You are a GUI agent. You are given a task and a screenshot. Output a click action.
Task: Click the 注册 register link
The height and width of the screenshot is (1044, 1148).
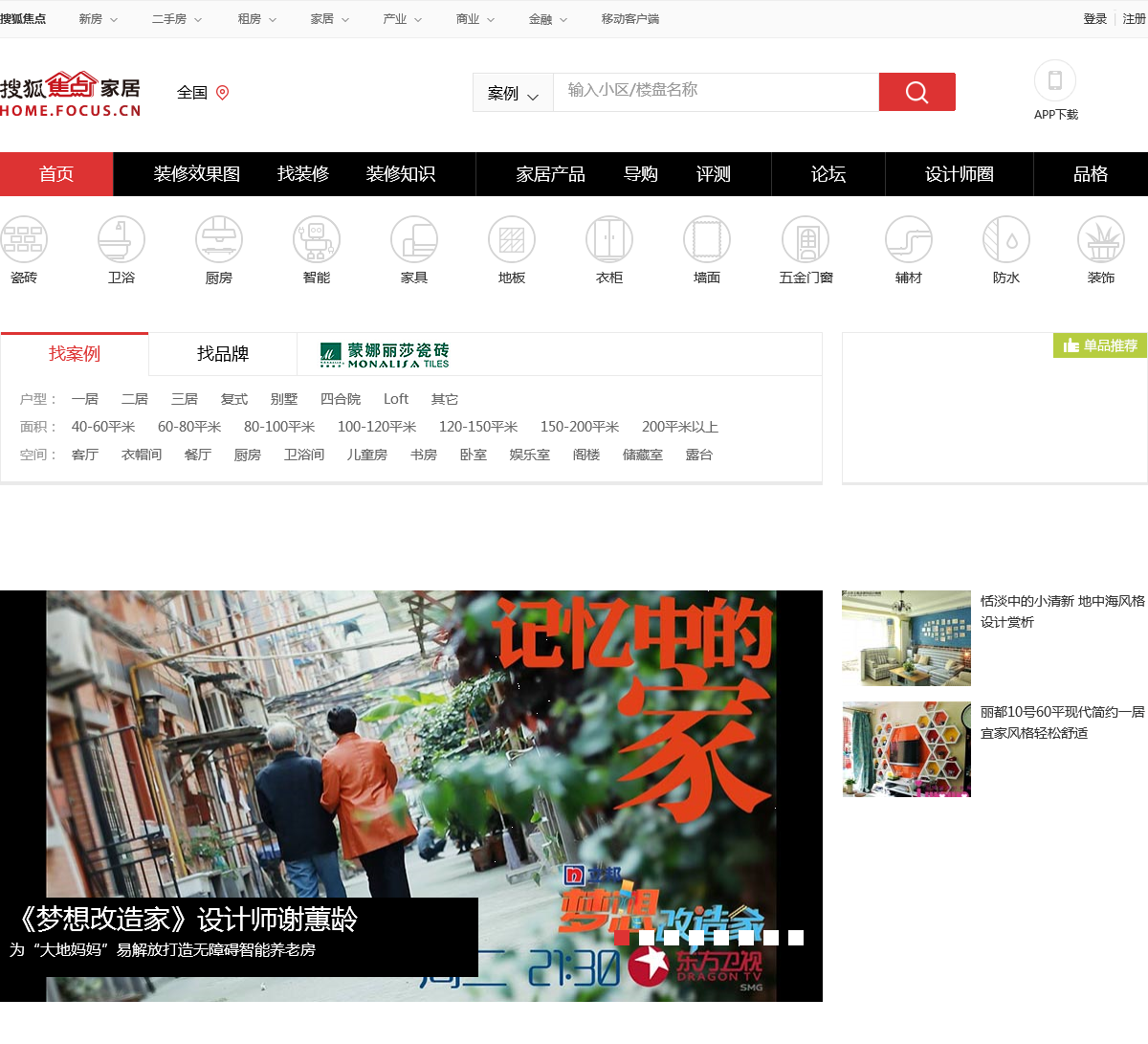tap(1135, 19)
